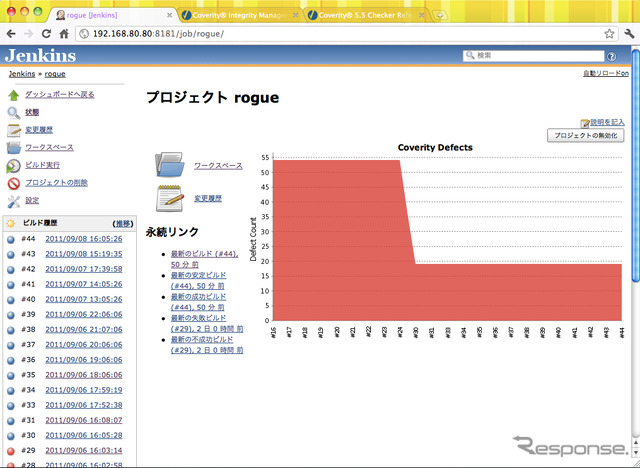Click Coverity Defects red chart area
The image size is (640, 468).
coord(447,240)
